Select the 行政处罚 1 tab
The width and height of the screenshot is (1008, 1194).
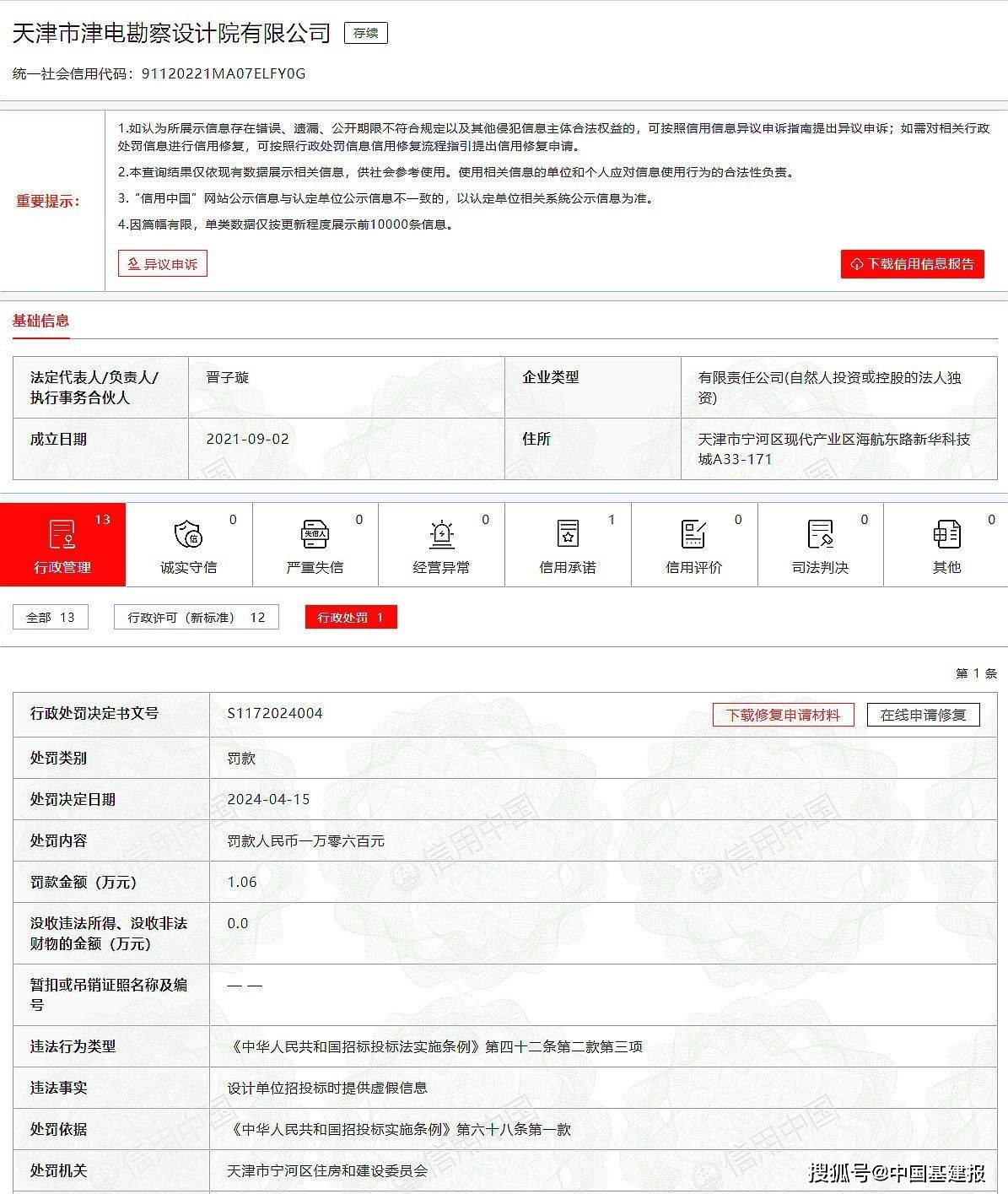(x=351, y=618)
